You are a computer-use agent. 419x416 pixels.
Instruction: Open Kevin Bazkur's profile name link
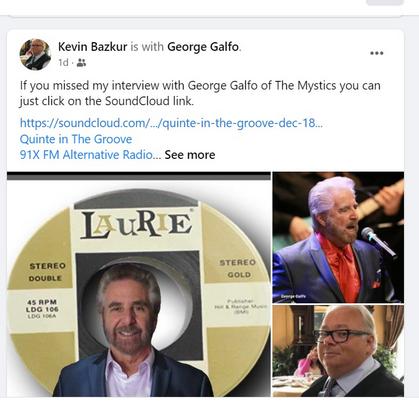pyautogui.click(x=92, y=47)
